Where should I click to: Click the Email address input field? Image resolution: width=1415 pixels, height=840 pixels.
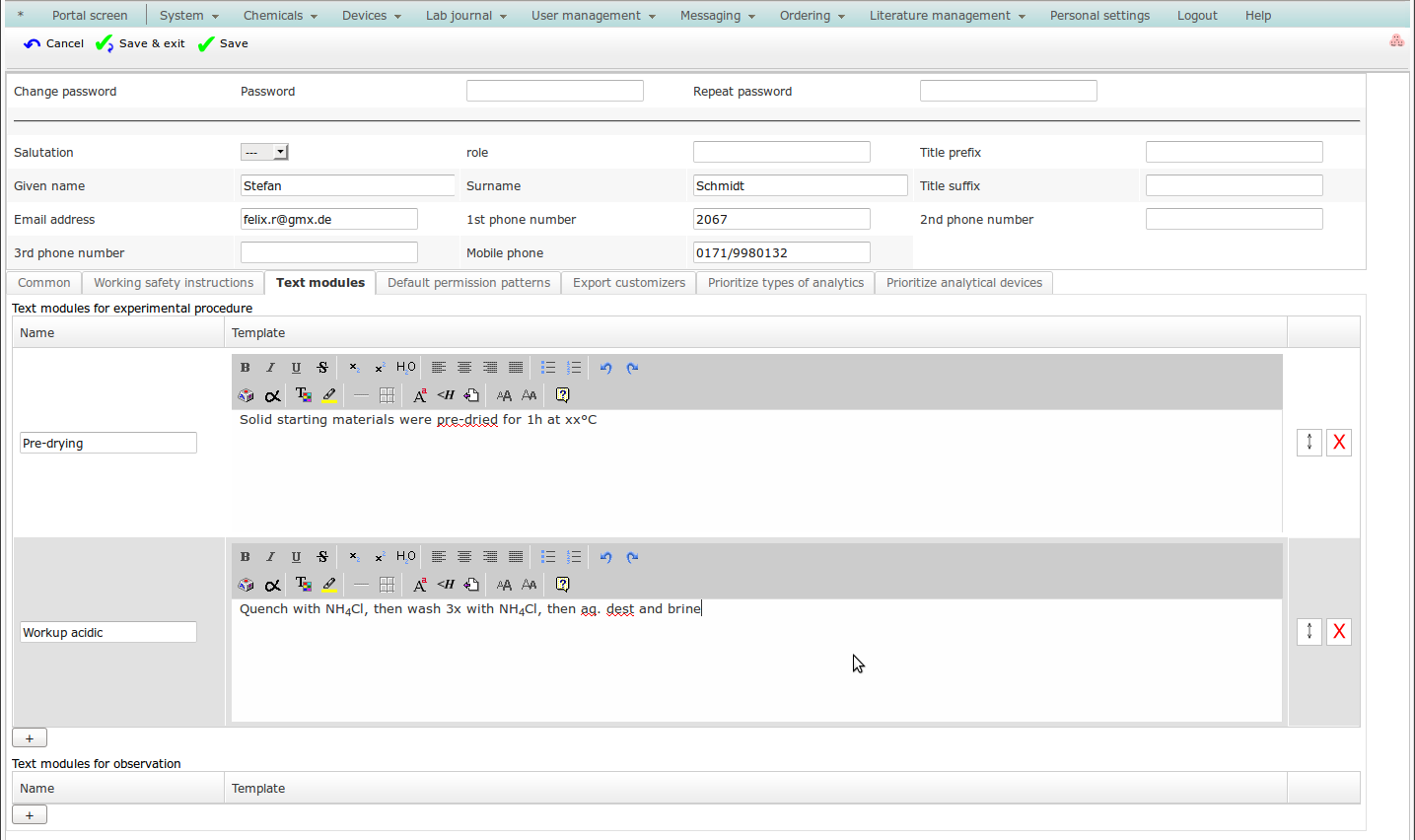(328, 219)
